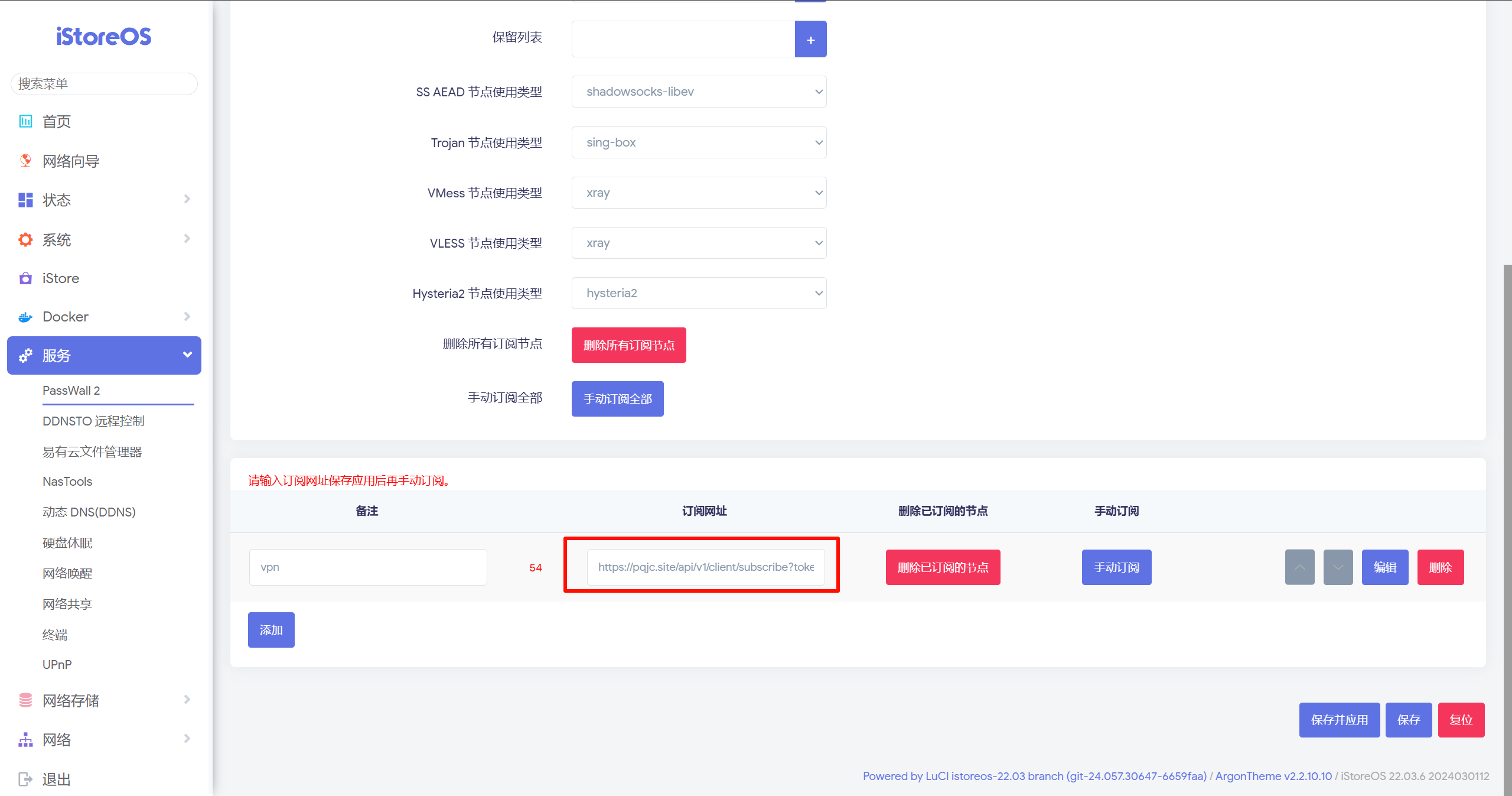Image resolution: width=1512 pixels, height=796 pixels.
Task: Select PassWall 2 in services menu
Action: [x=71, y=391]
